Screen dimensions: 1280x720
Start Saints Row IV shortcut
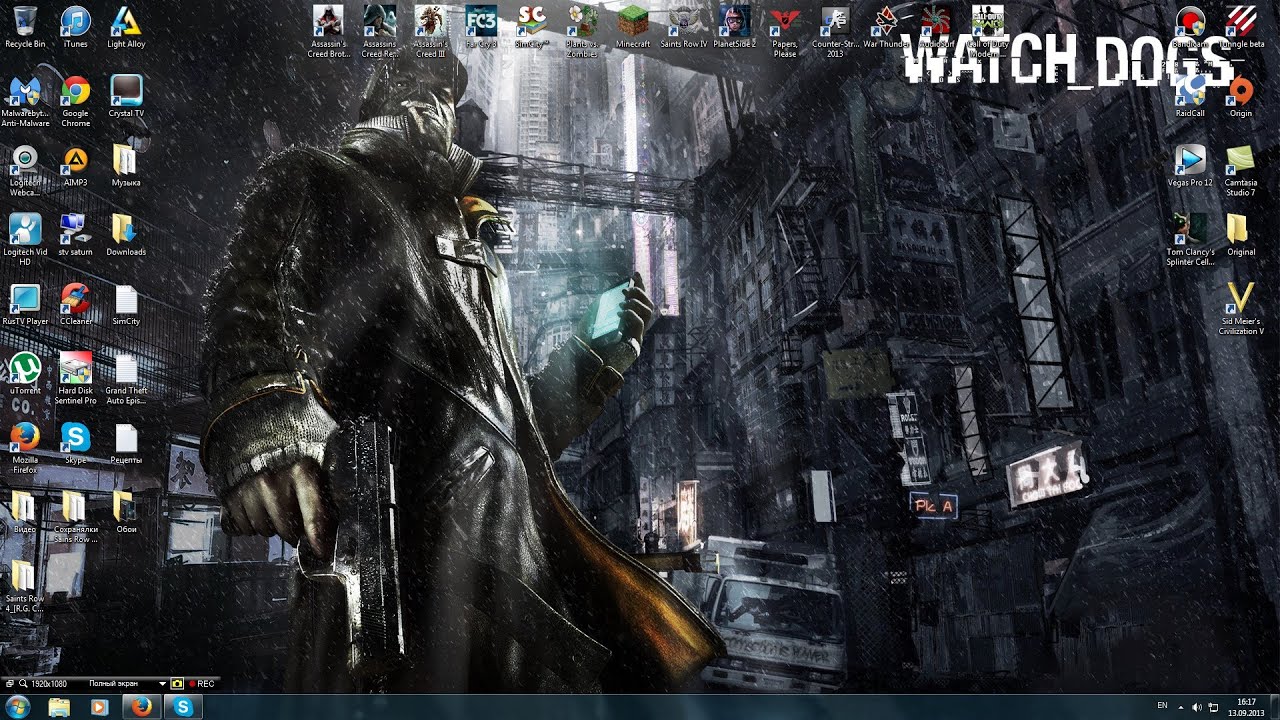(683, 27)
